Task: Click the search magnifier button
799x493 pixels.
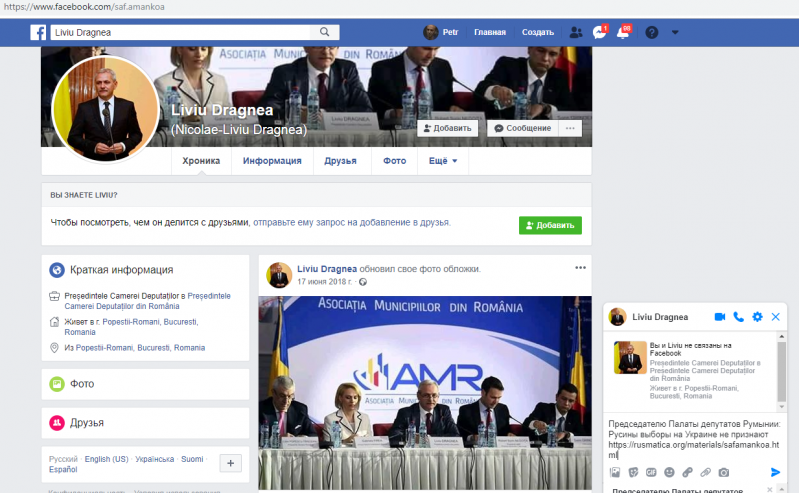Action: coord(325,32)
